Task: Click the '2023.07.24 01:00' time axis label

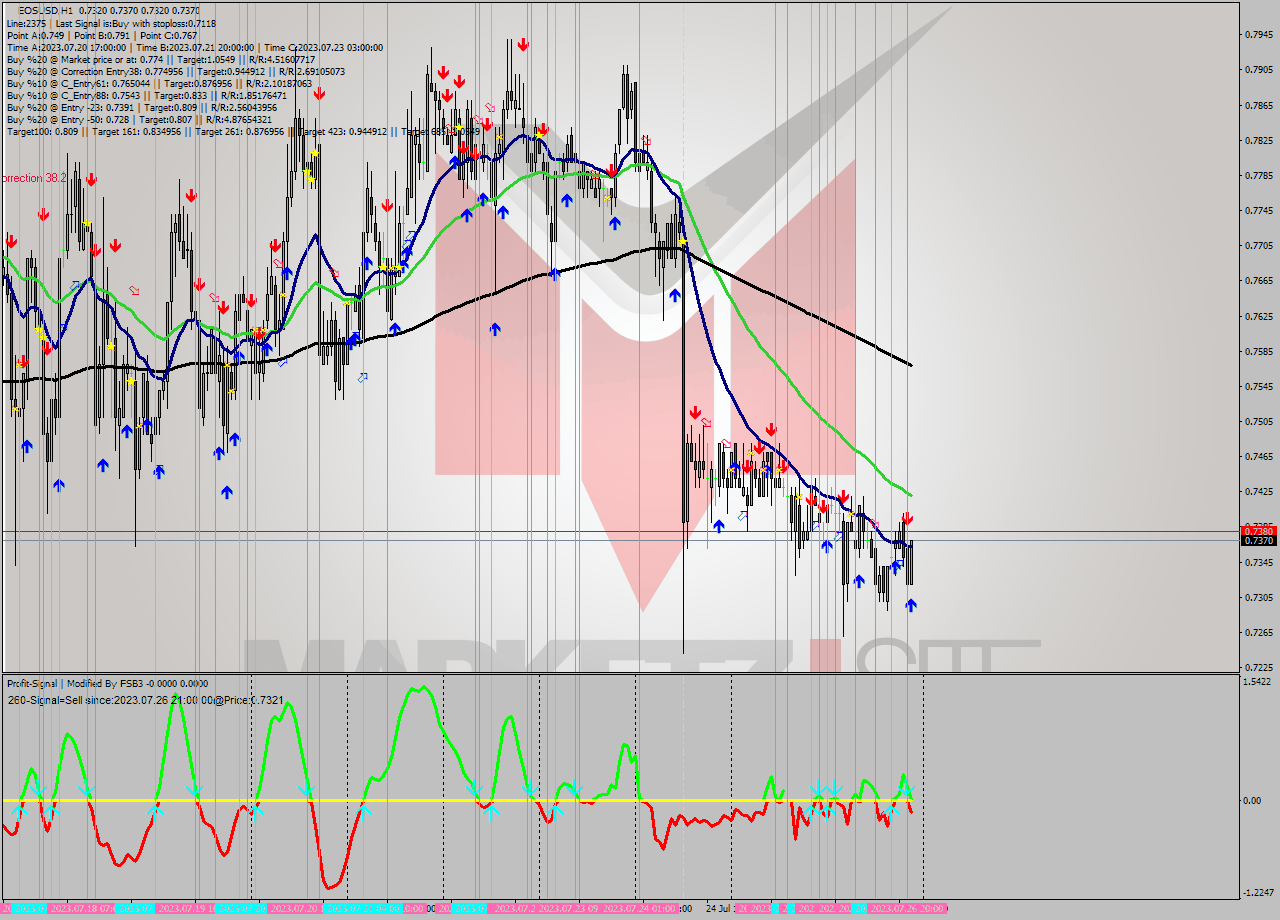Action: (639, 909)
